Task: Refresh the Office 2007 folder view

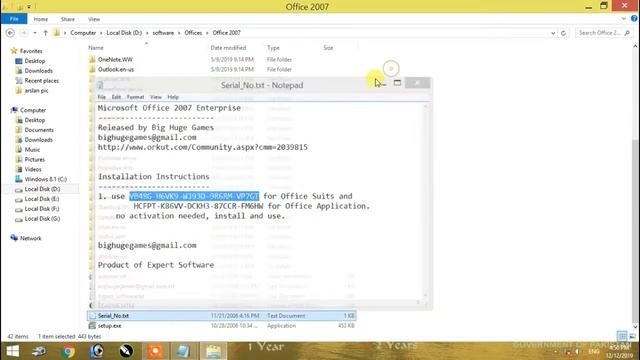Action: (564, 33)
